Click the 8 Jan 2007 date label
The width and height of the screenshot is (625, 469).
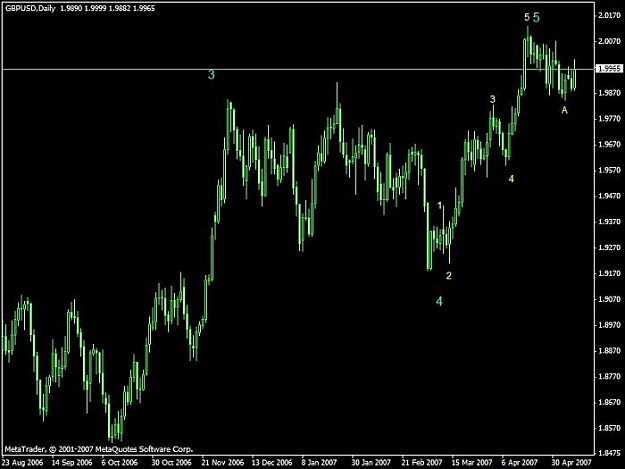point(319,463)
